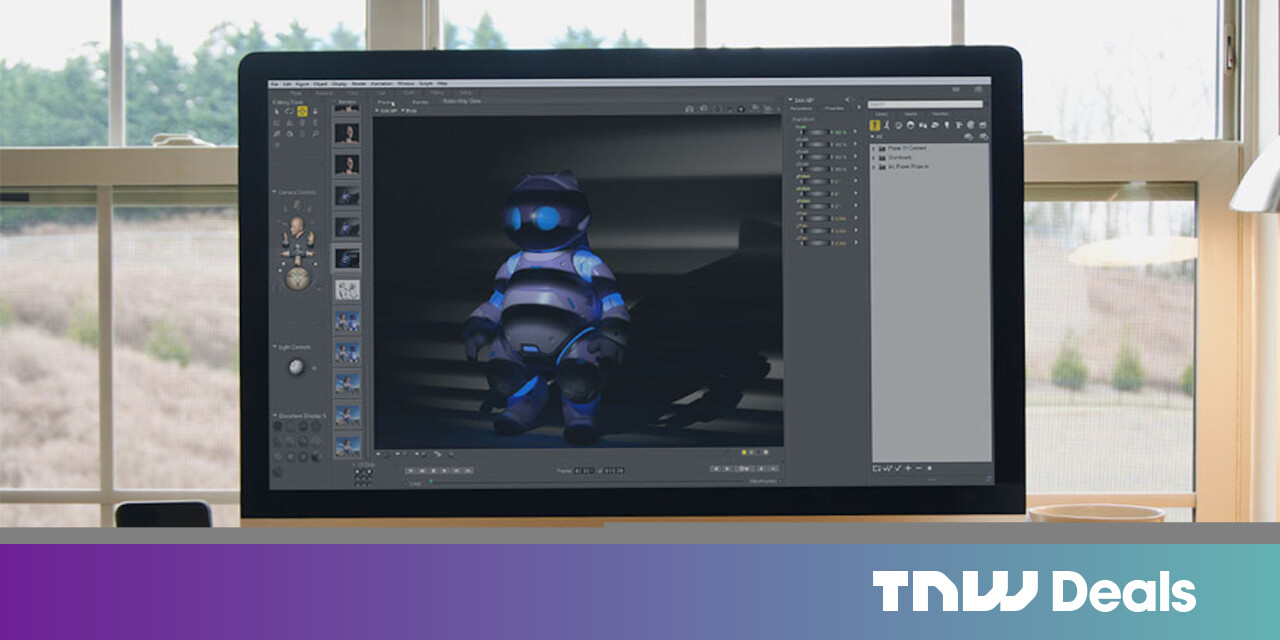Click the plus icon below the library list
Image resolution: width=1280 pixels, height=640 pixels.
[x=907, y=468]
